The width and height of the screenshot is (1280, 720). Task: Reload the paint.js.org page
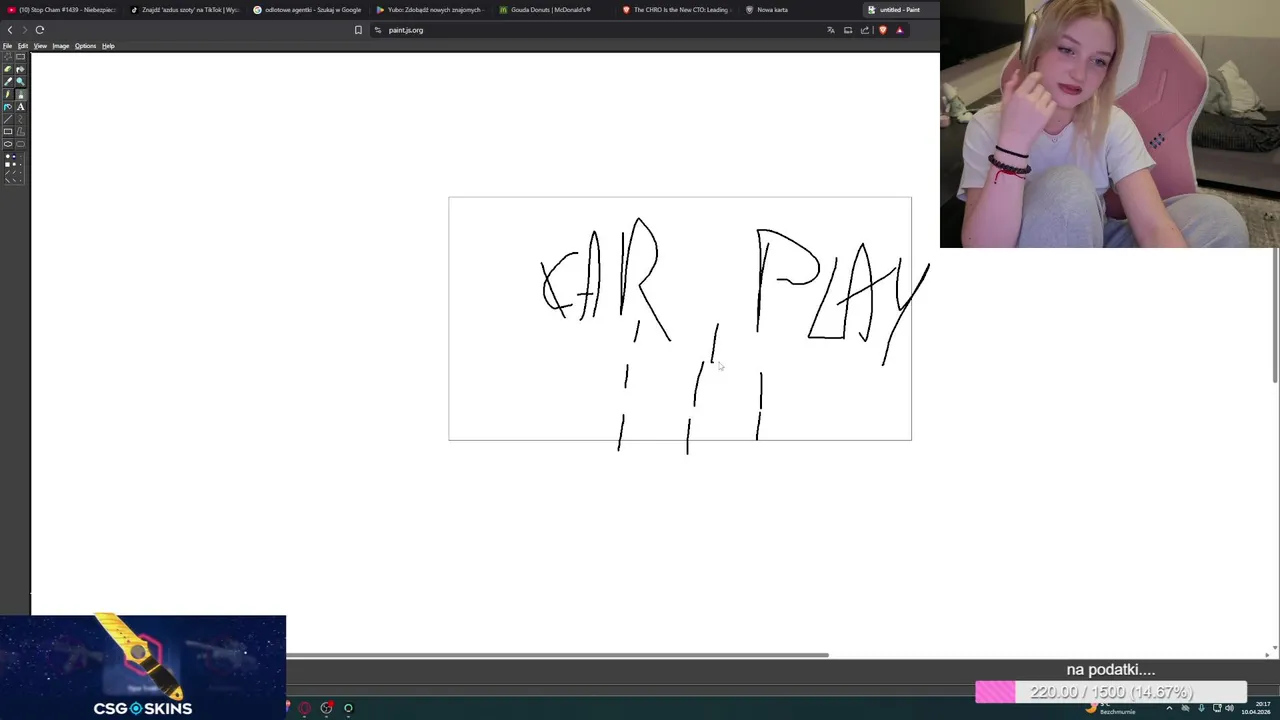(40, 30)
